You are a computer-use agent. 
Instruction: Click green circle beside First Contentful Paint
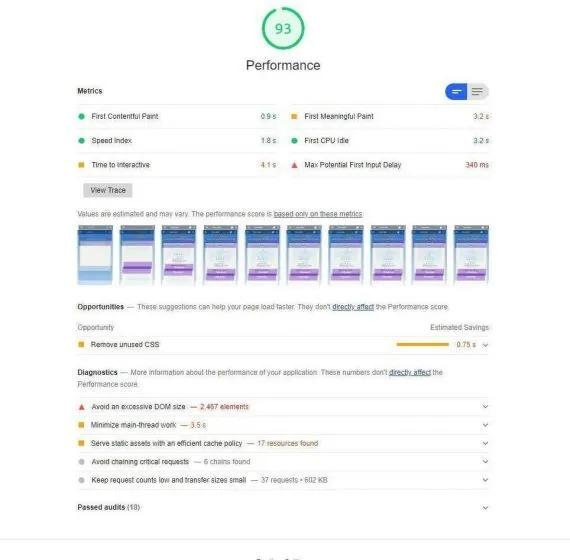(x=81, y=116)
